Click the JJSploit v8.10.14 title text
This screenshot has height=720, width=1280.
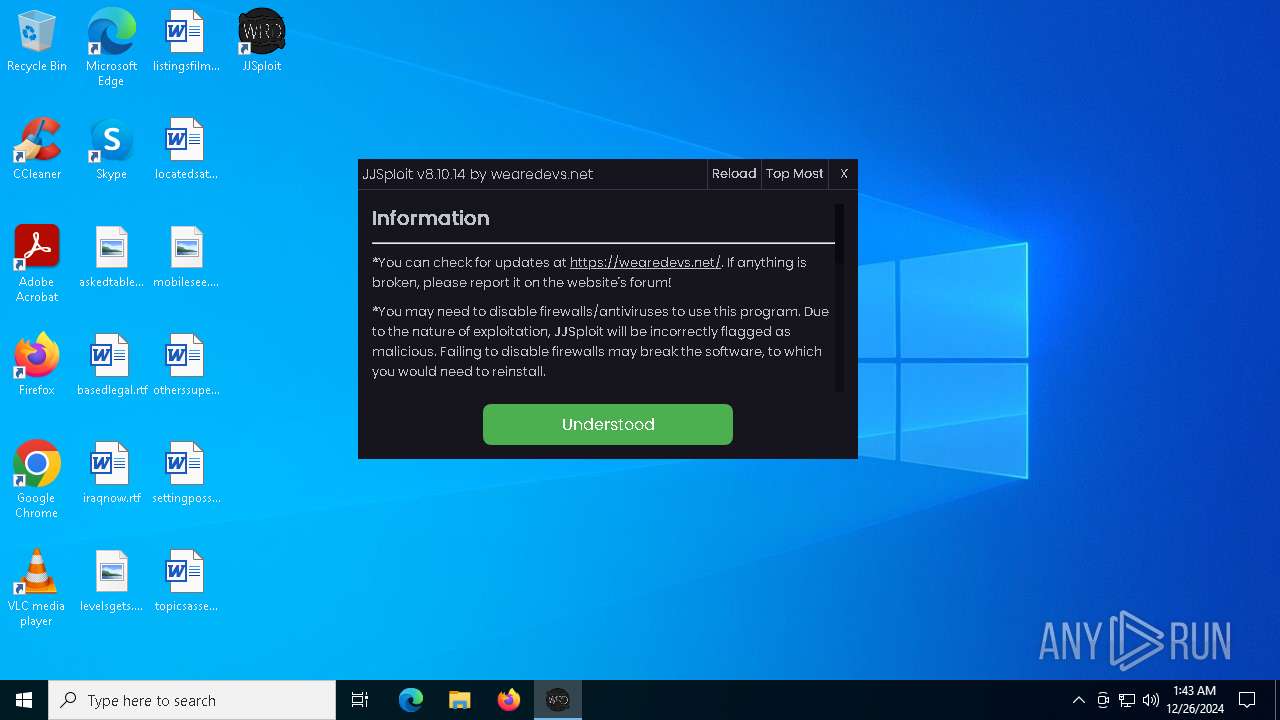[478, 174]
